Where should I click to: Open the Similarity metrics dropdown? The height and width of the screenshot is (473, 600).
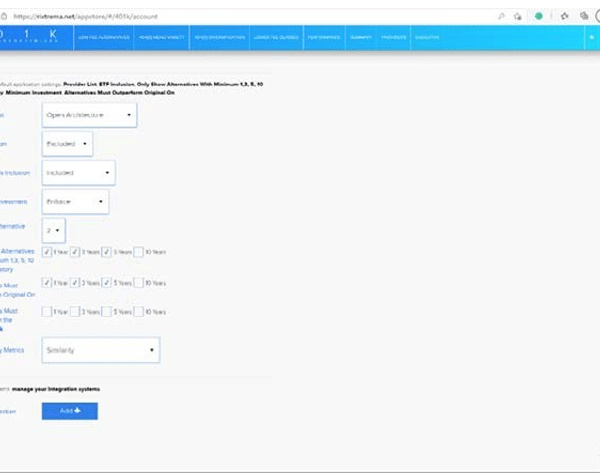coord(101,350)
